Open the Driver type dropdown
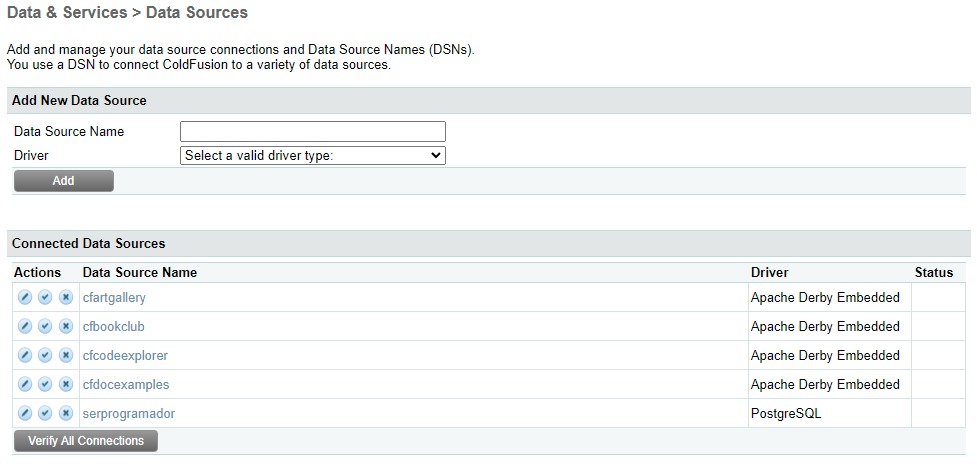 pos(312,156)
